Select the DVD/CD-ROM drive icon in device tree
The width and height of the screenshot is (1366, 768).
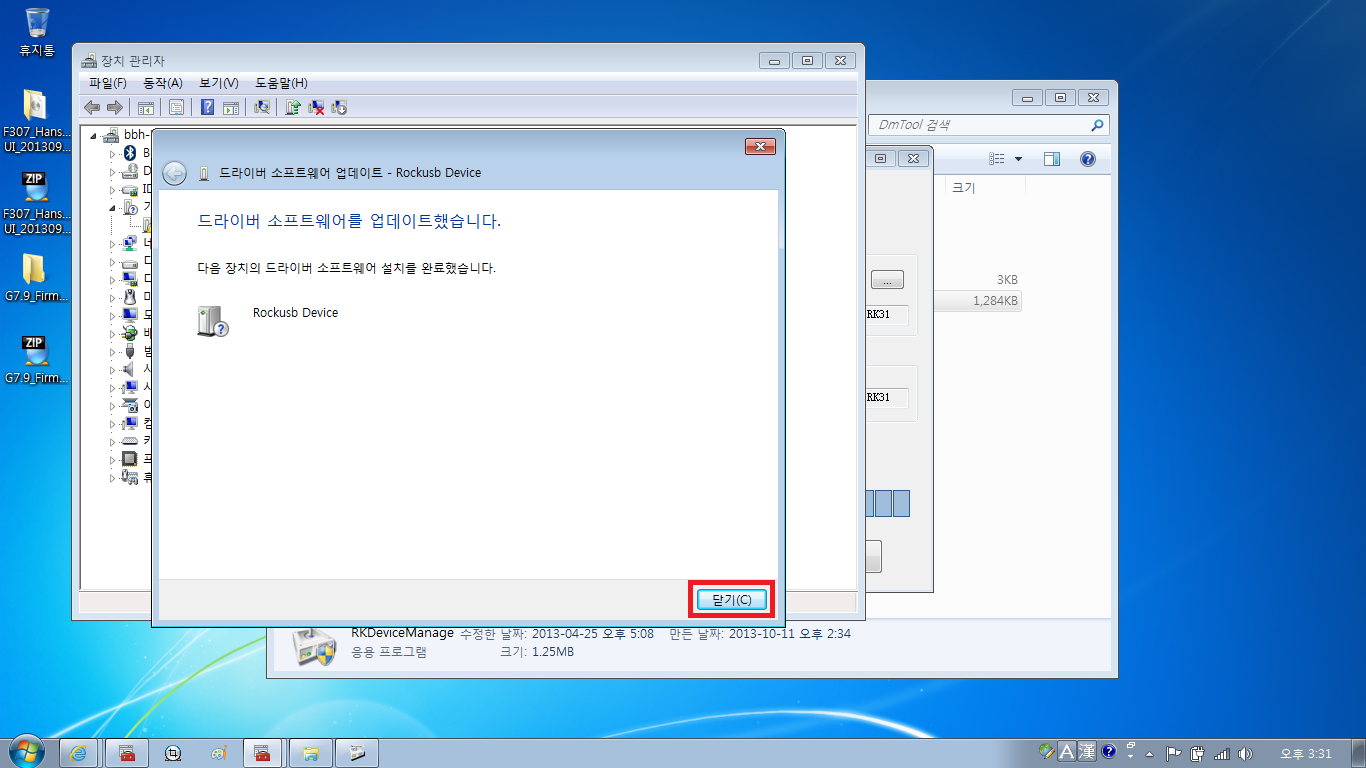click(x=129, y=171)
